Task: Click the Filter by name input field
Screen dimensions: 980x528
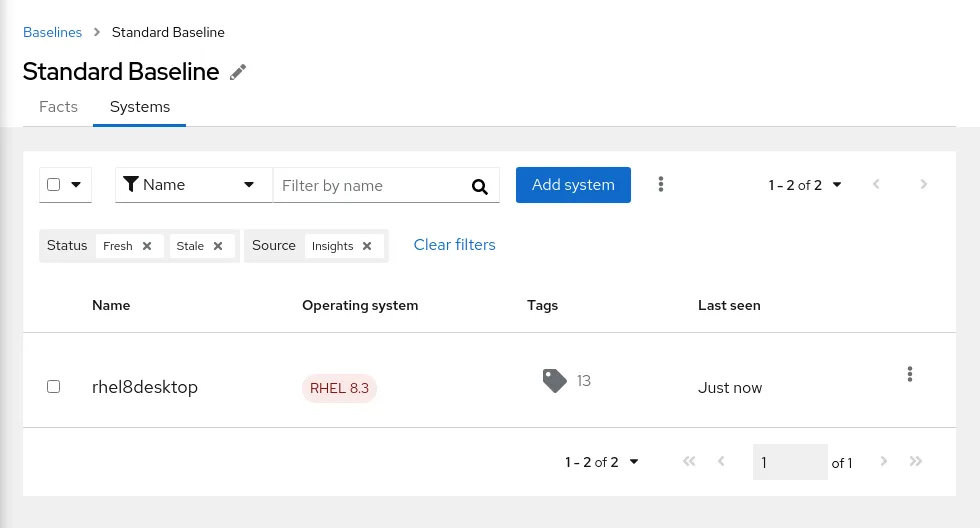Action: pyautogui.click(x=370, y=186)
